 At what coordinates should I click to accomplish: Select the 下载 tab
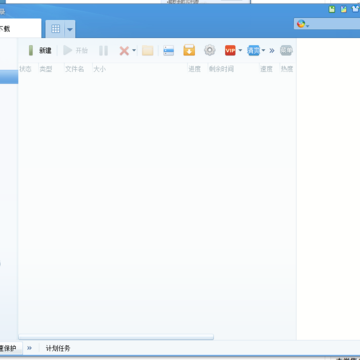(x=20, y=29)
